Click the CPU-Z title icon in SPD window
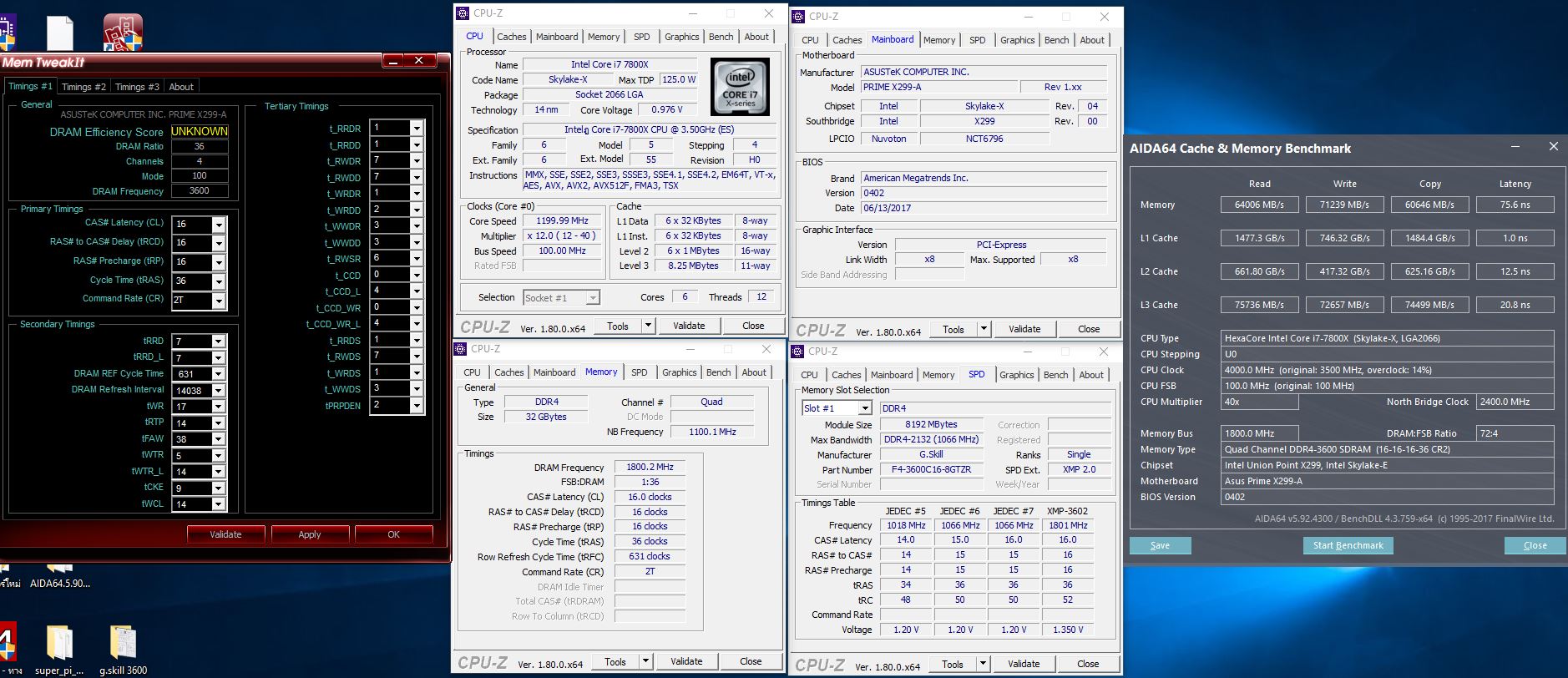The image size is (1568, 678). click(x=797, y=352)
